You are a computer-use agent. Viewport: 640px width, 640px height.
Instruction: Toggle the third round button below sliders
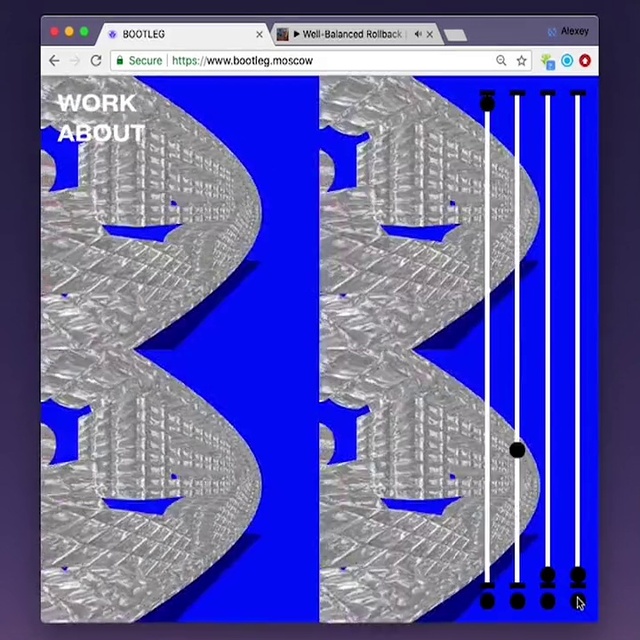point(547,601)
